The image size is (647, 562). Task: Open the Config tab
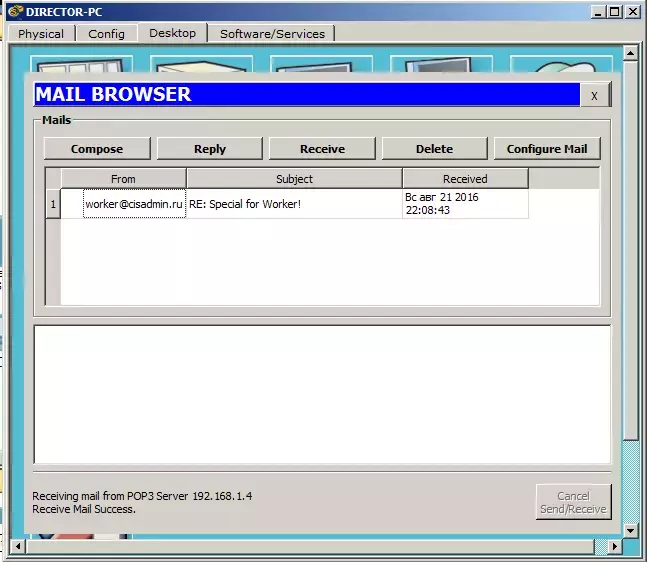click(106, 33)
